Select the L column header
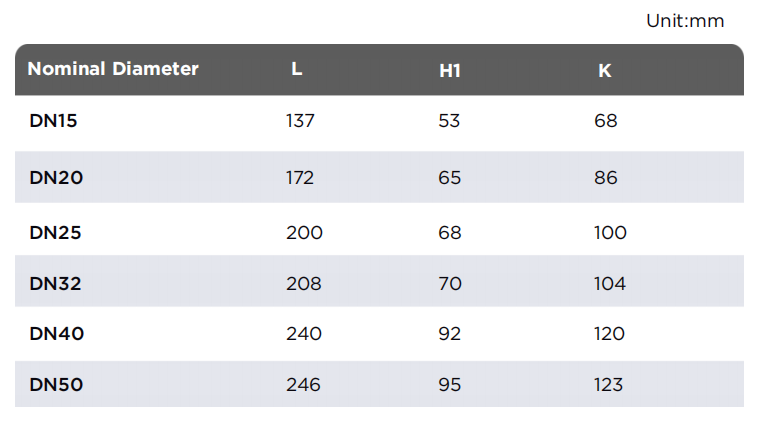776x427 pixels. [296, 69]
